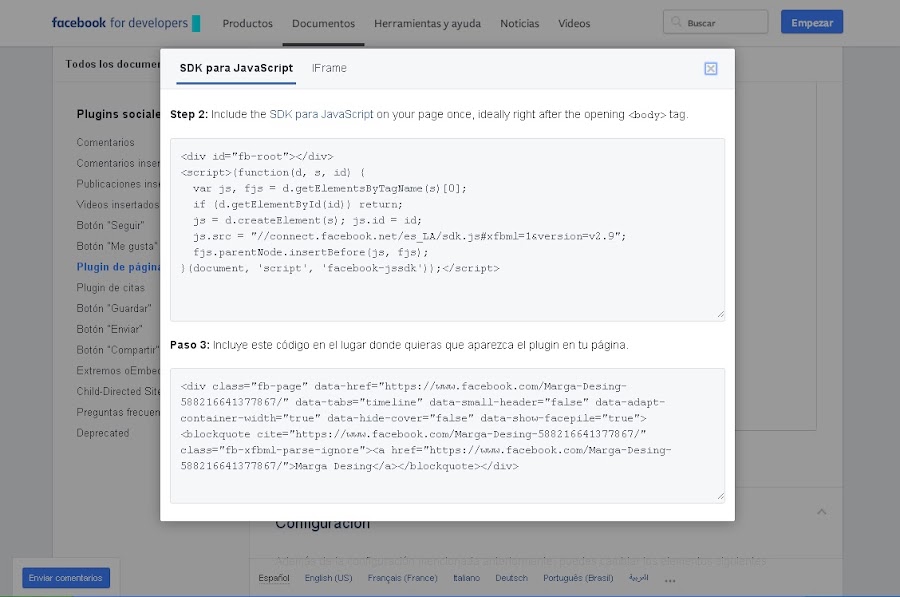The image size is (900, 597).
Task: Open Videos insertados in the sidebar
Action: (x=118, y=204)
